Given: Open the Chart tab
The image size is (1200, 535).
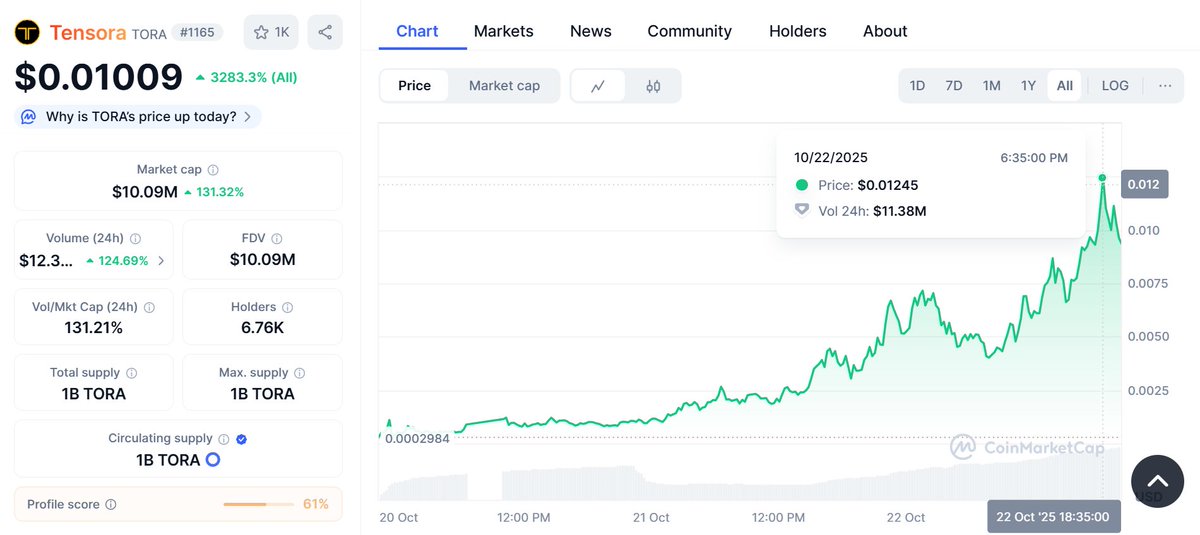Looking at the screenshot, I should point(417,31).
